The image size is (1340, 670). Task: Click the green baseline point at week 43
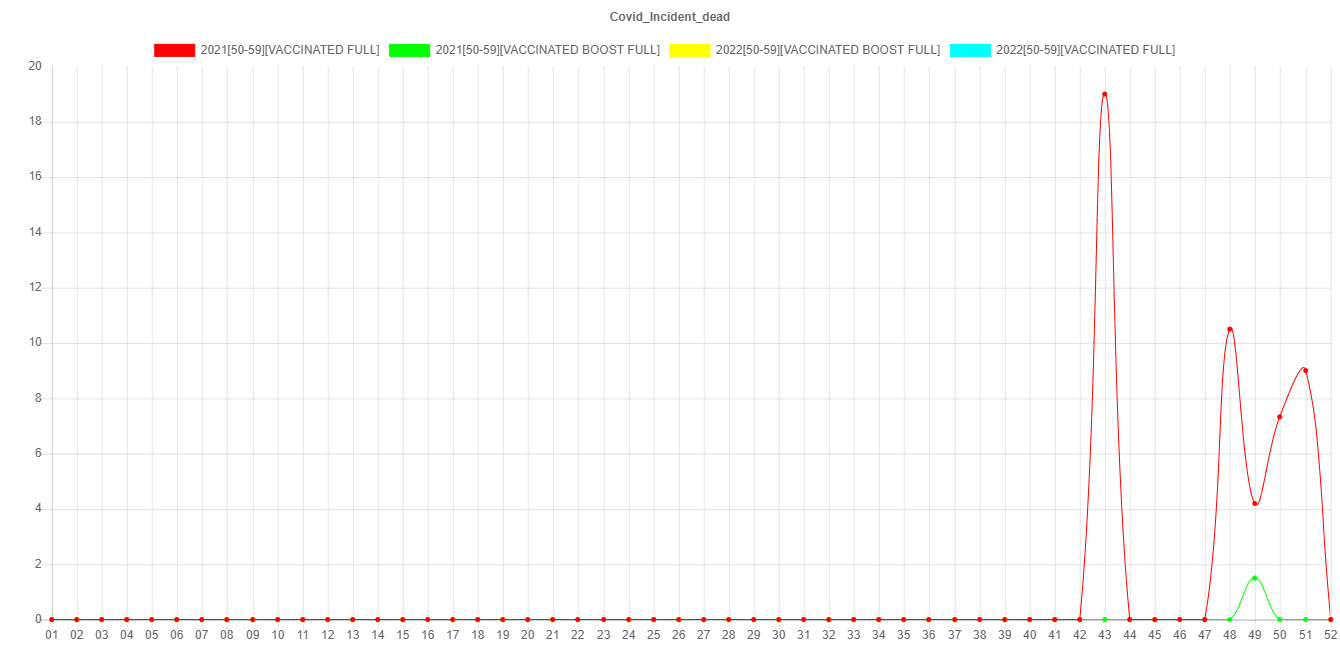[x=1104, y=619]
